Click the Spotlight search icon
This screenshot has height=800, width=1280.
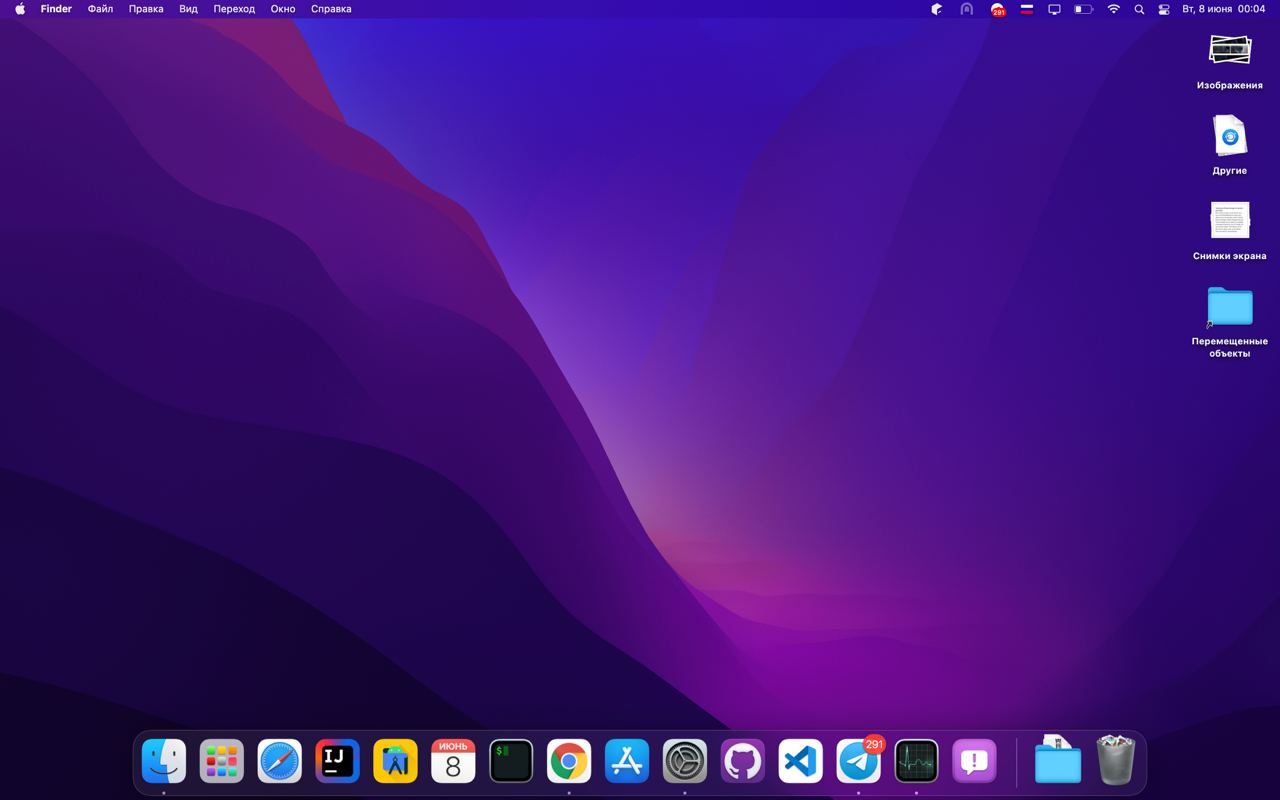1139,9
